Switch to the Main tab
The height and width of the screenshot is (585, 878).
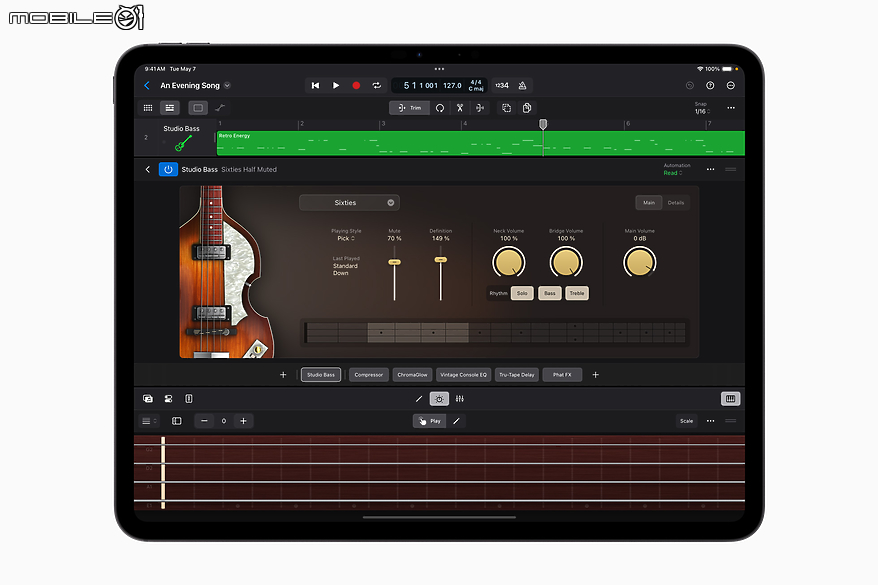pos(649,203)
